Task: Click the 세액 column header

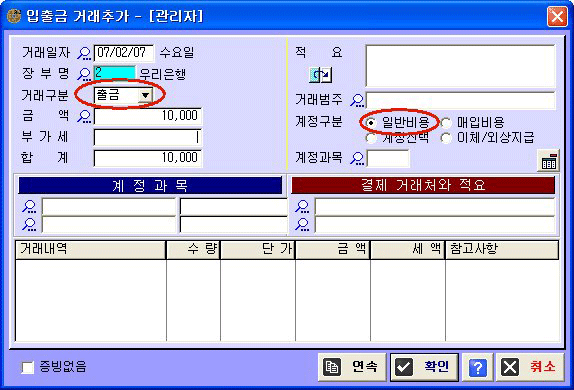Action: coord(408,250)
